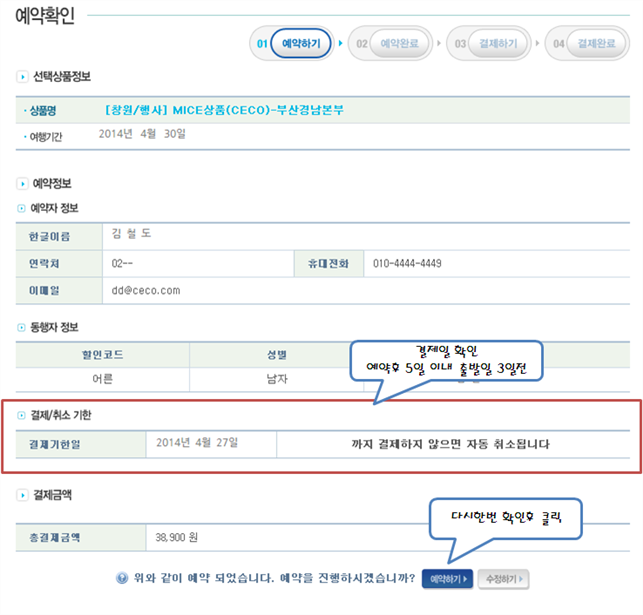Click the arrow icon beside 예약정보
Viewport: 643px width, 615px height.
(x=23, y=184)
